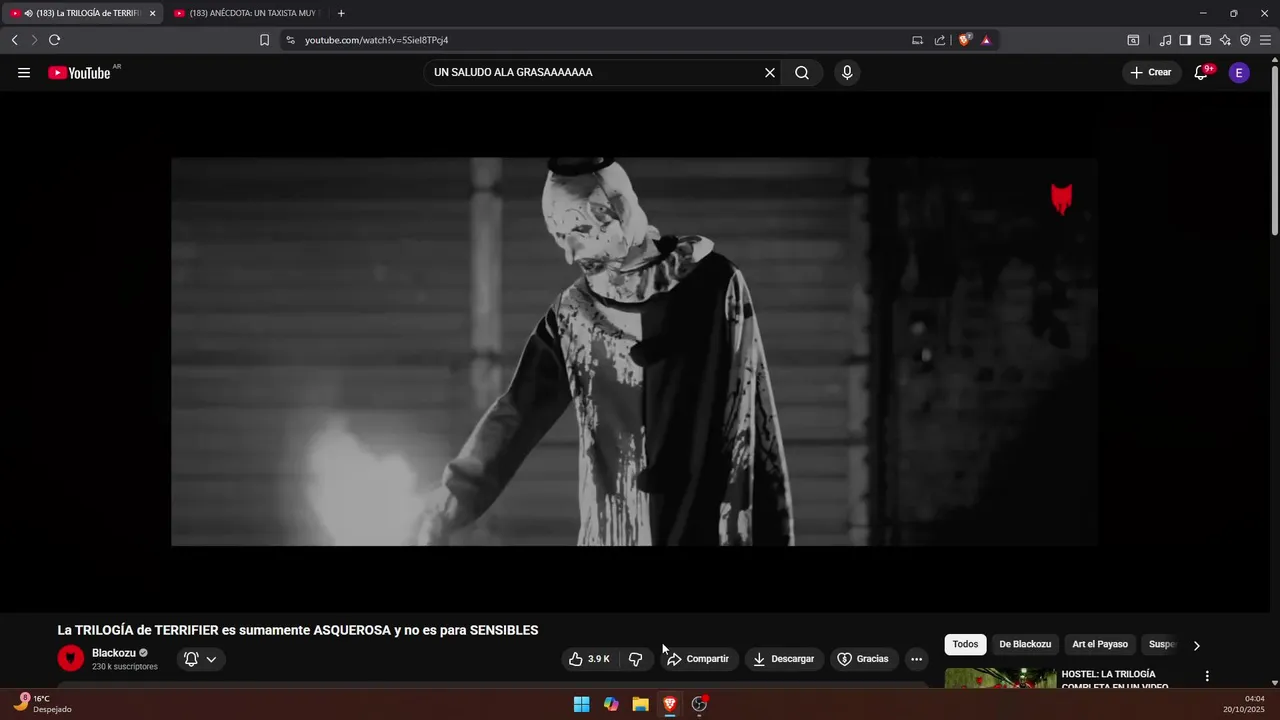Show more filter chips with the arrow

1196,645
